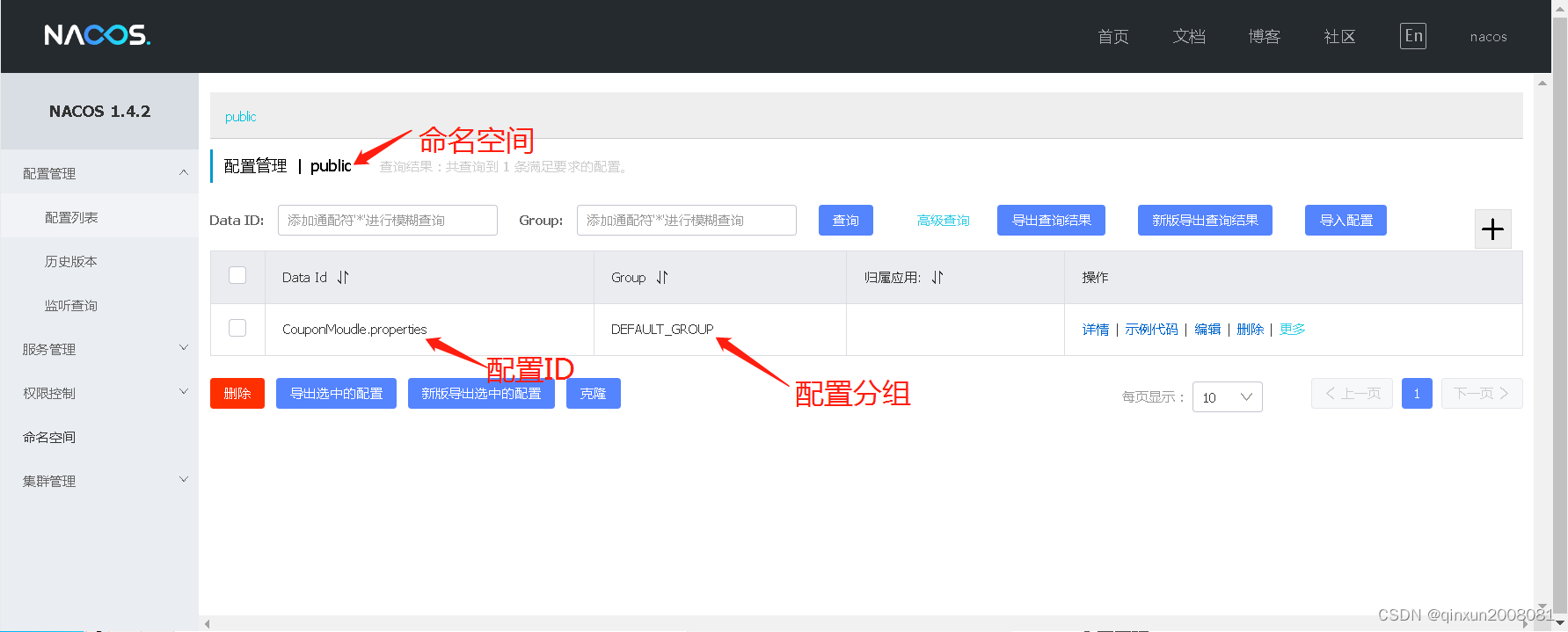
Task: Open 文档 in top navigation
Action: tap(1189, 37)
